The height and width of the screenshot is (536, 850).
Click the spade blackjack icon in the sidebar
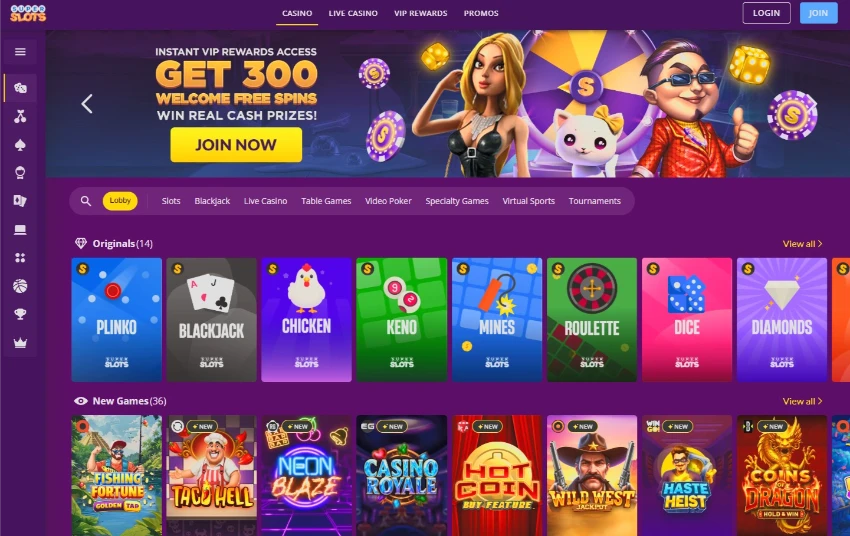[x=20, y=145]
